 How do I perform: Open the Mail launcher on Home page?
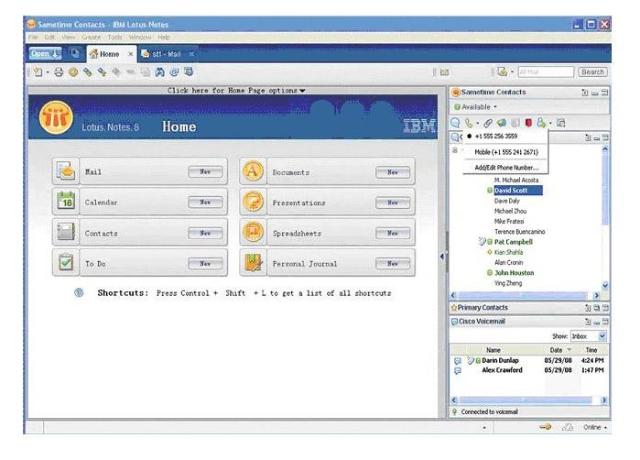pos(66,171)
